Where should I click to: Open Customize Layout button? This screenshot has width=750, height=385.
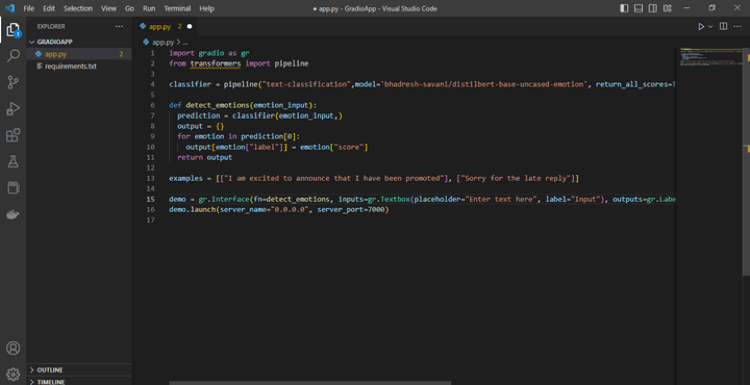[667, 8]
